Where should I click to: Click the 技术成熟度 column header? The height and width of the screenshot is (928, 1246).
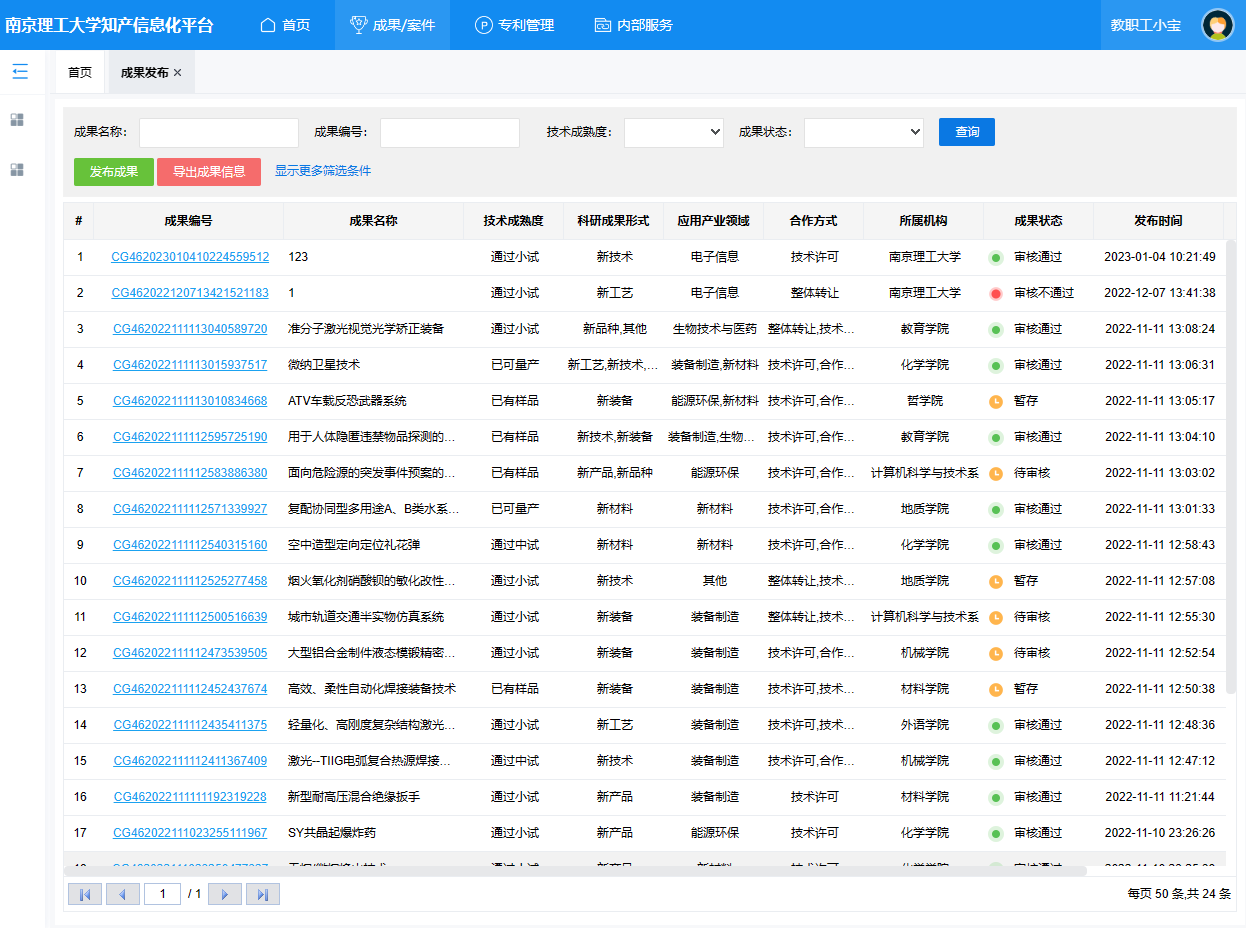pyautogui.click(x=513, y=221)
